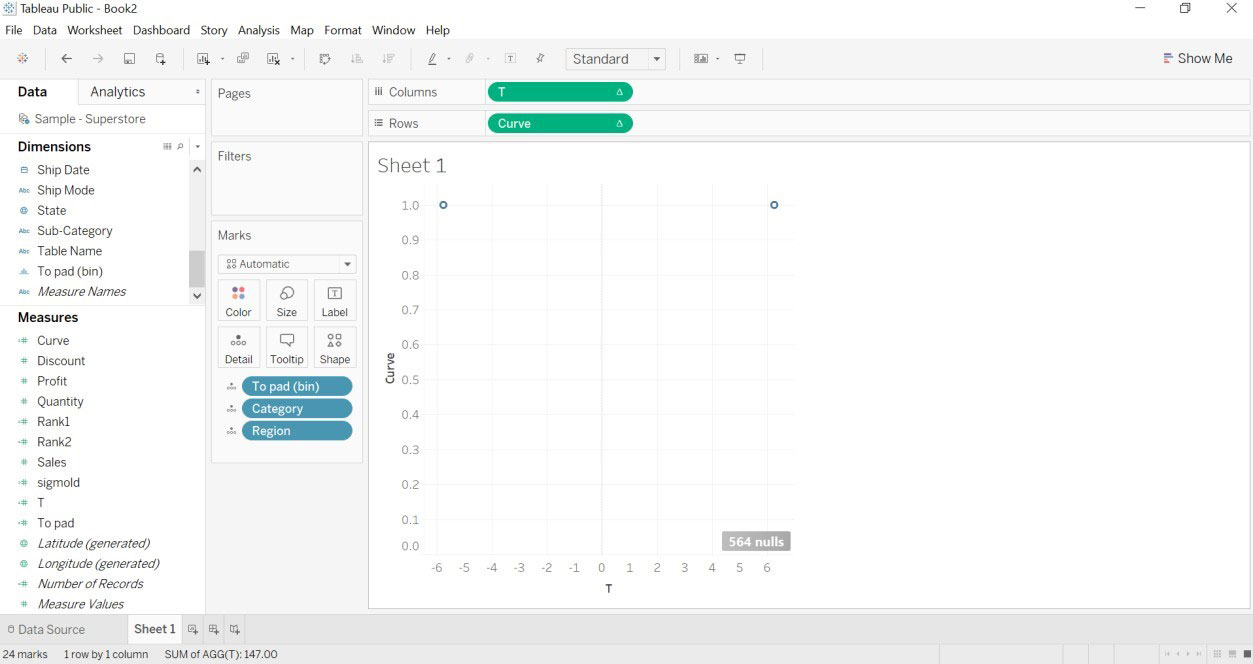The width and height of the screenshot is (1253, 664).
Task: Open the Format menu
Action: [x=343, y=30]
